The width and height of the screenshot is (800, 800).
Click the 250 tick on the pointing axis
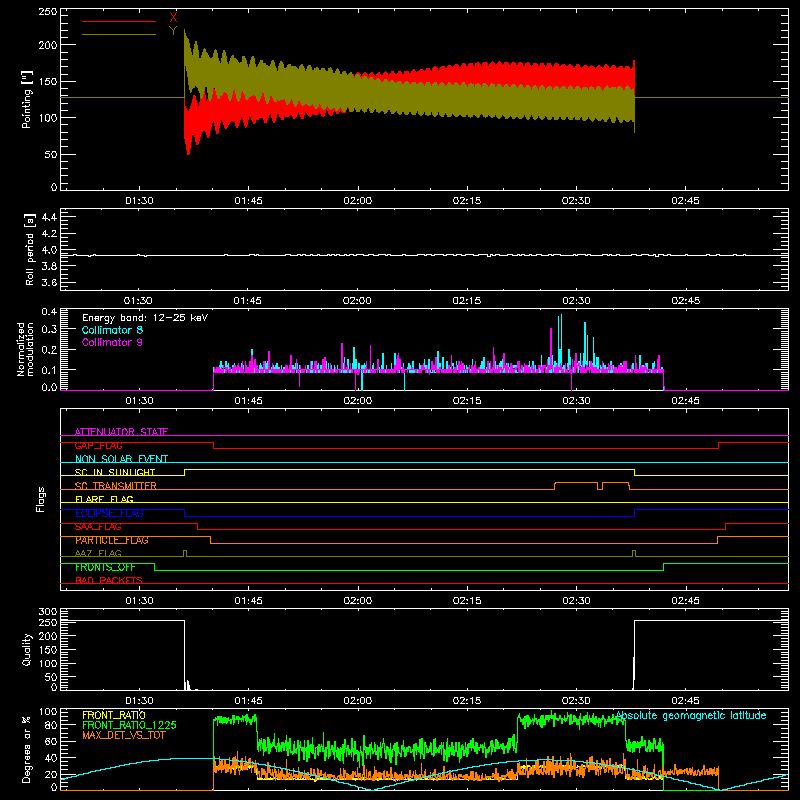48,12
